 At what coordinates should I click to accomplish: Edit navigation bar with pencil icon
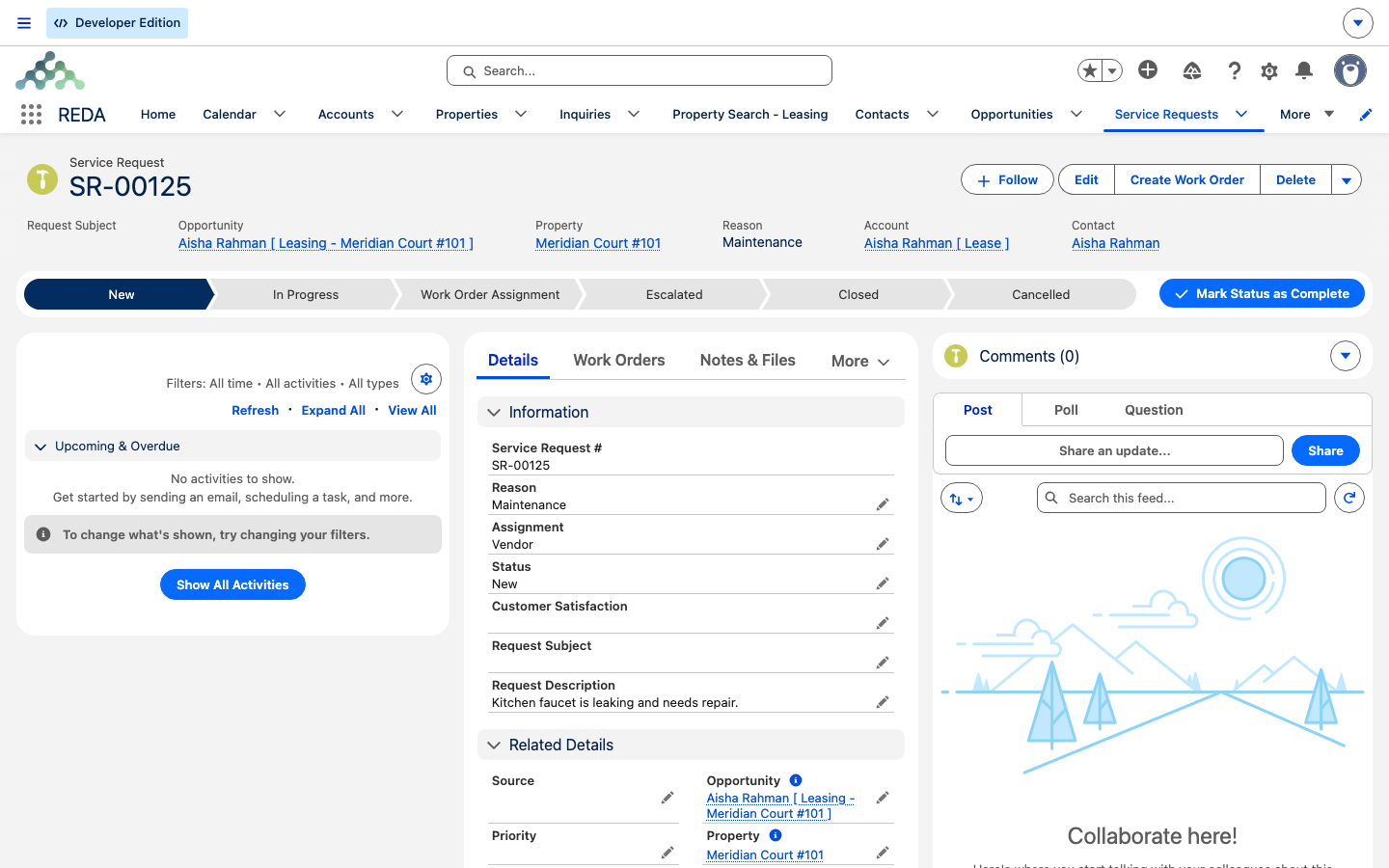(1366, 115)
